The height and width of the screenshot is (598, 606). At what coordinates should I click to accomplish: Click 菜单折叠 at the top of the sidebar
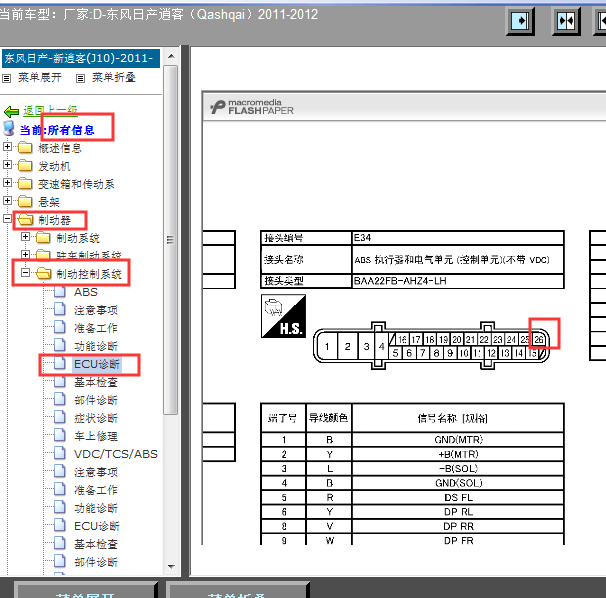[x=114, y=77]
